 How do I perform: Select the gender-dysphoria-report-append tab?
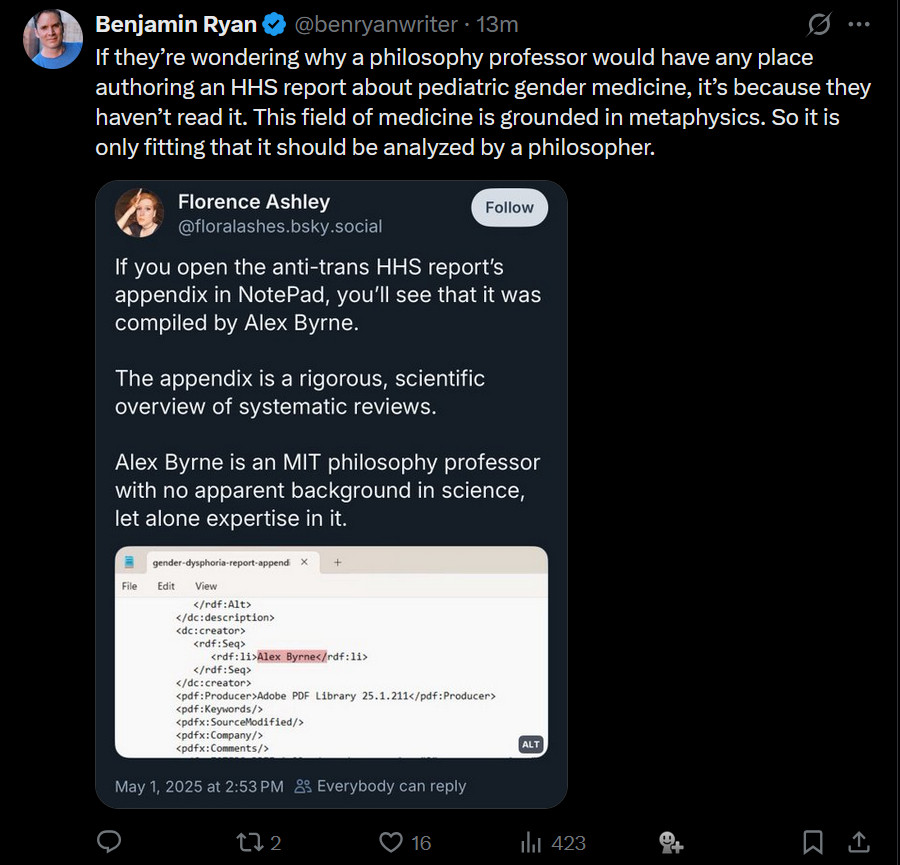(222, 562)
